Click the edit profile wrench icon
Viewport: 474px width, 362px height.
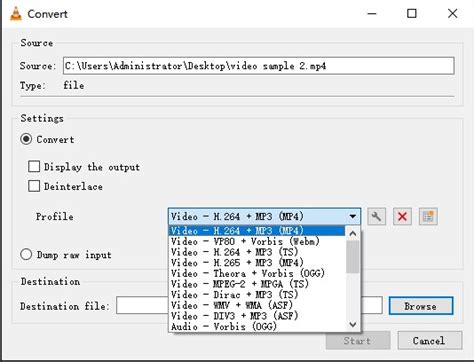coord(376,217)
